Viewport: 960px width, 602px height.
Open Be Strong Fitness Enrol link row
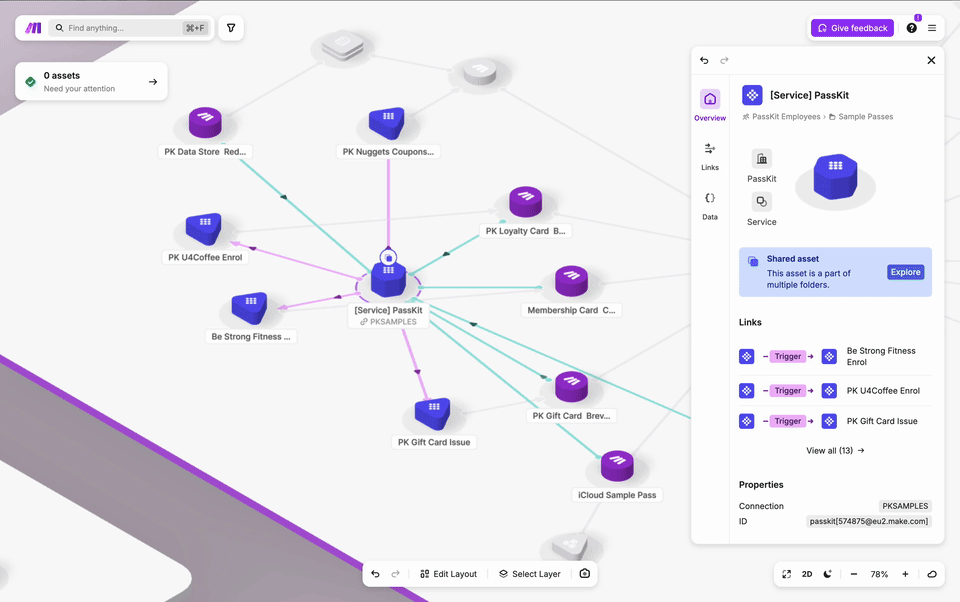(x=835, y=356)
